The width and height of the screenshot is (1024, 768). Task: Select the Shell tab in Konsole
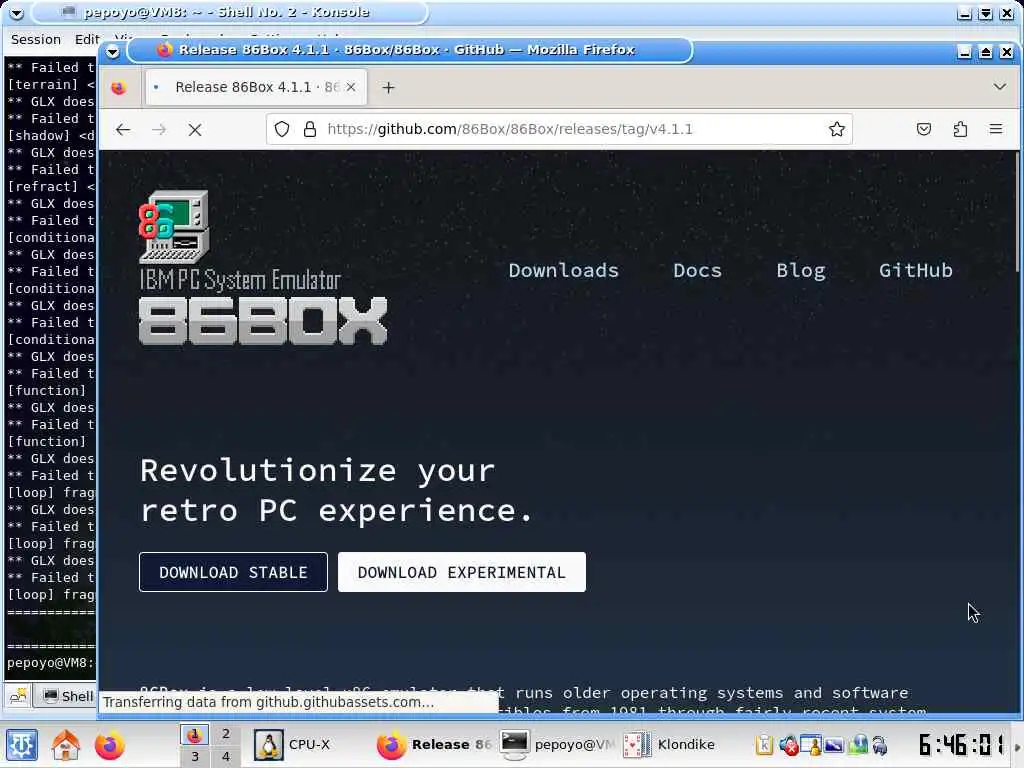[x=67, y=696]
